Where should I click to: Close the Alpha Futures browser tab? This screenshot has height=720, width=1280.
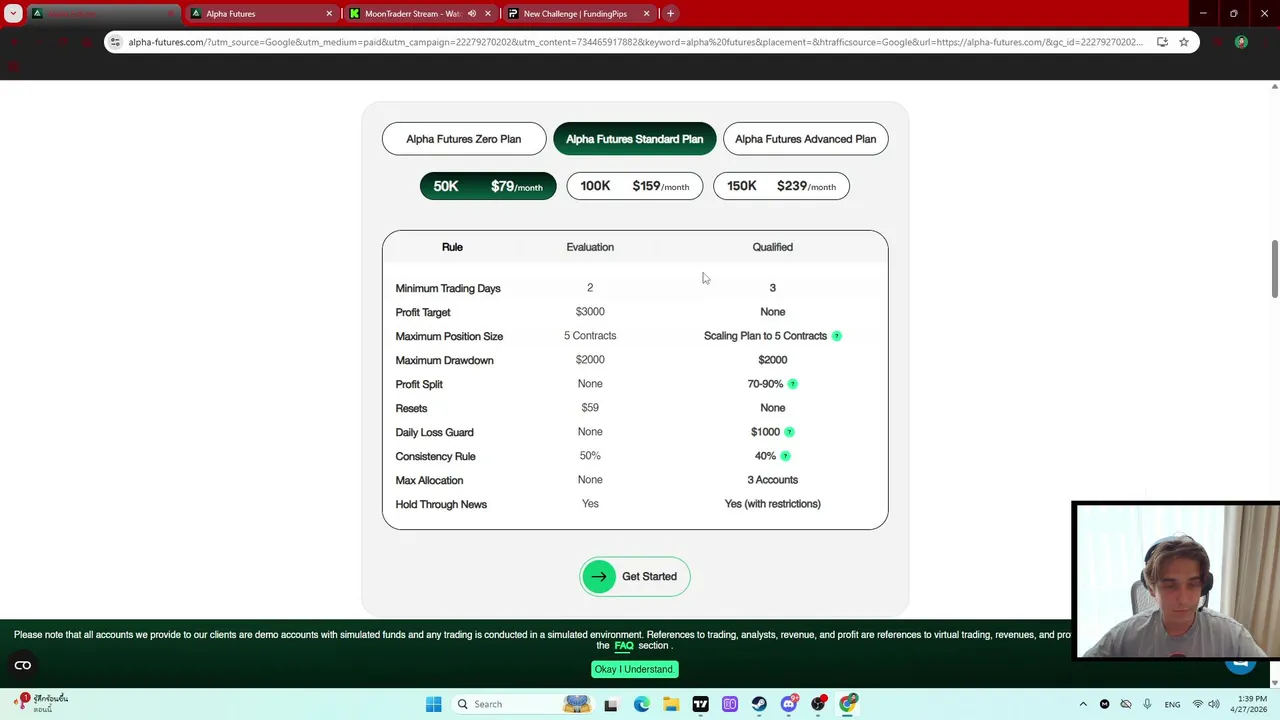[330, 14]
